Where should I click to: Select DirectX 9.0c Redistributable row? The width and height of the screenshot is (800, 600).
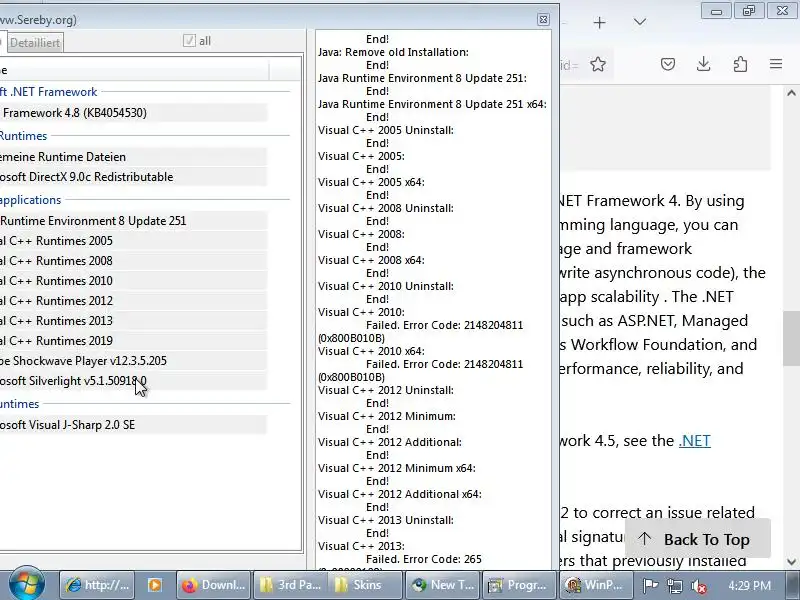coord(133,177)
